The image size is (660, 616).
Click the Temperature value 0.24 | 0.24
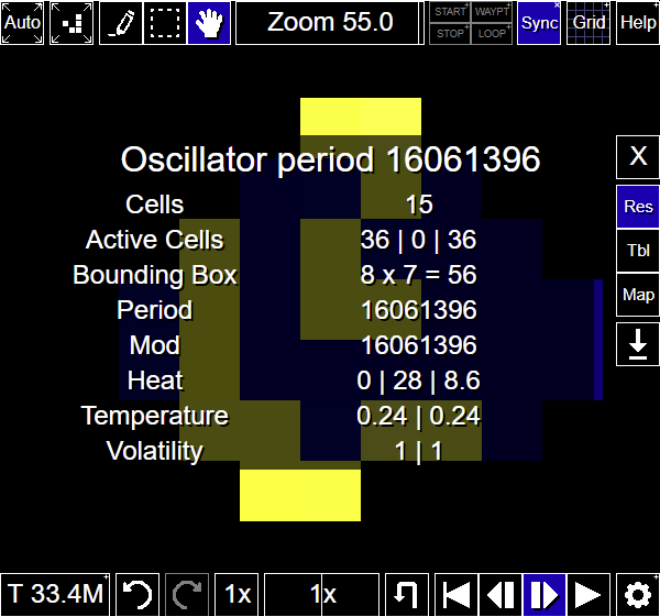pos(418,416)
